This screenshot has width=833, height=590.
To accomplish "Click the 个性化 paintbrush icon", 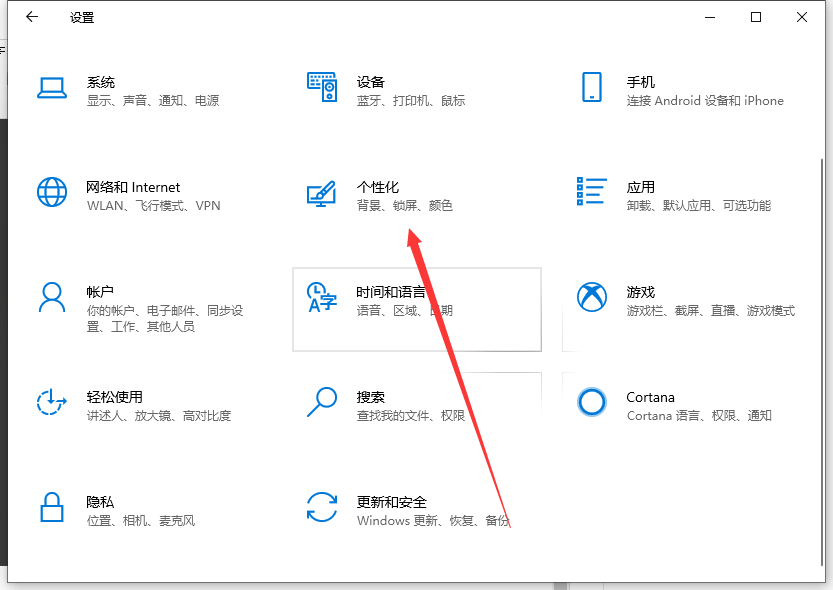I will pyautogui.click(x=321, y=194).
